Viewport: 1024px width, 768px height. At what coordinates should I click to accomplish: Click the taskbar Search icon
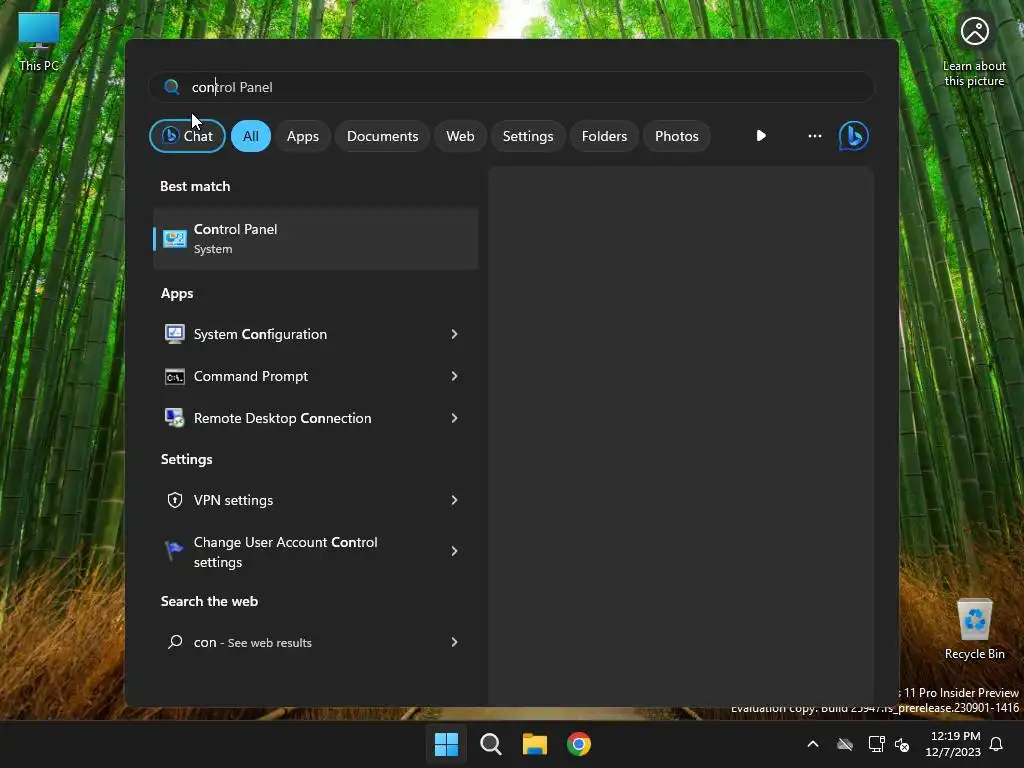pyautogui.click(x=490, y=744)
